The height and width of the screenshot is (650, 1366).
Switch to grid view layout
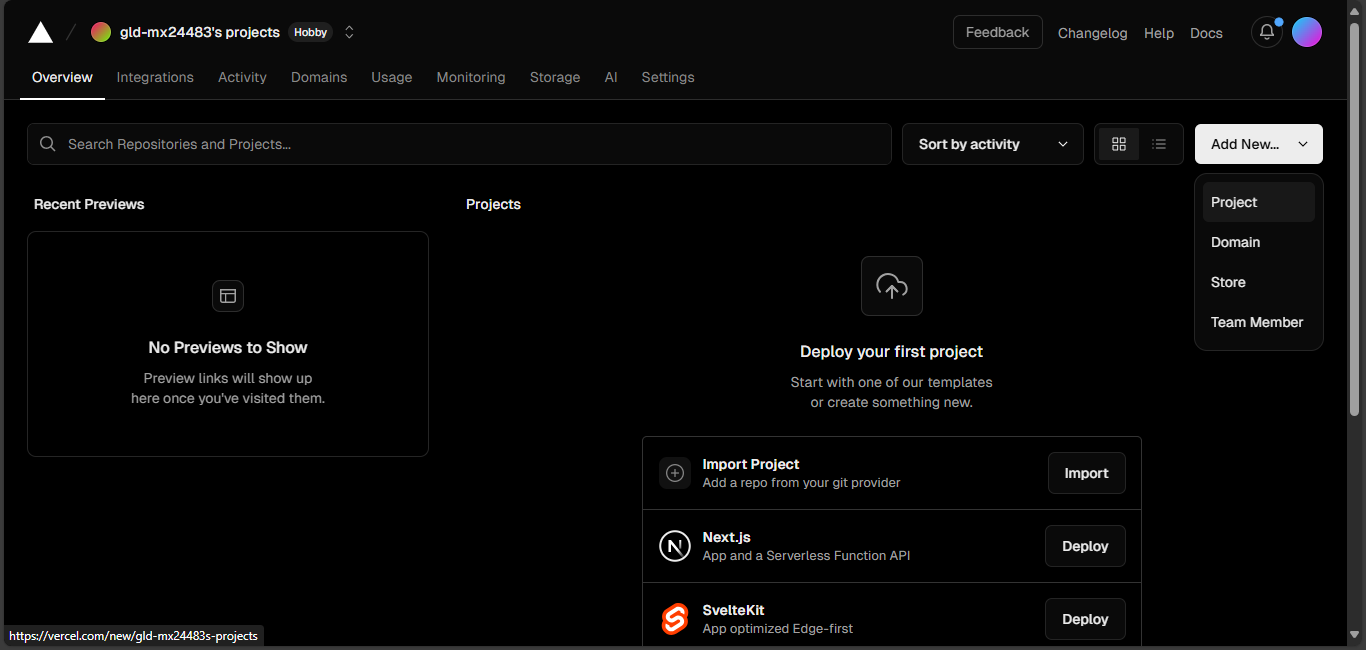click(1118, 143)
